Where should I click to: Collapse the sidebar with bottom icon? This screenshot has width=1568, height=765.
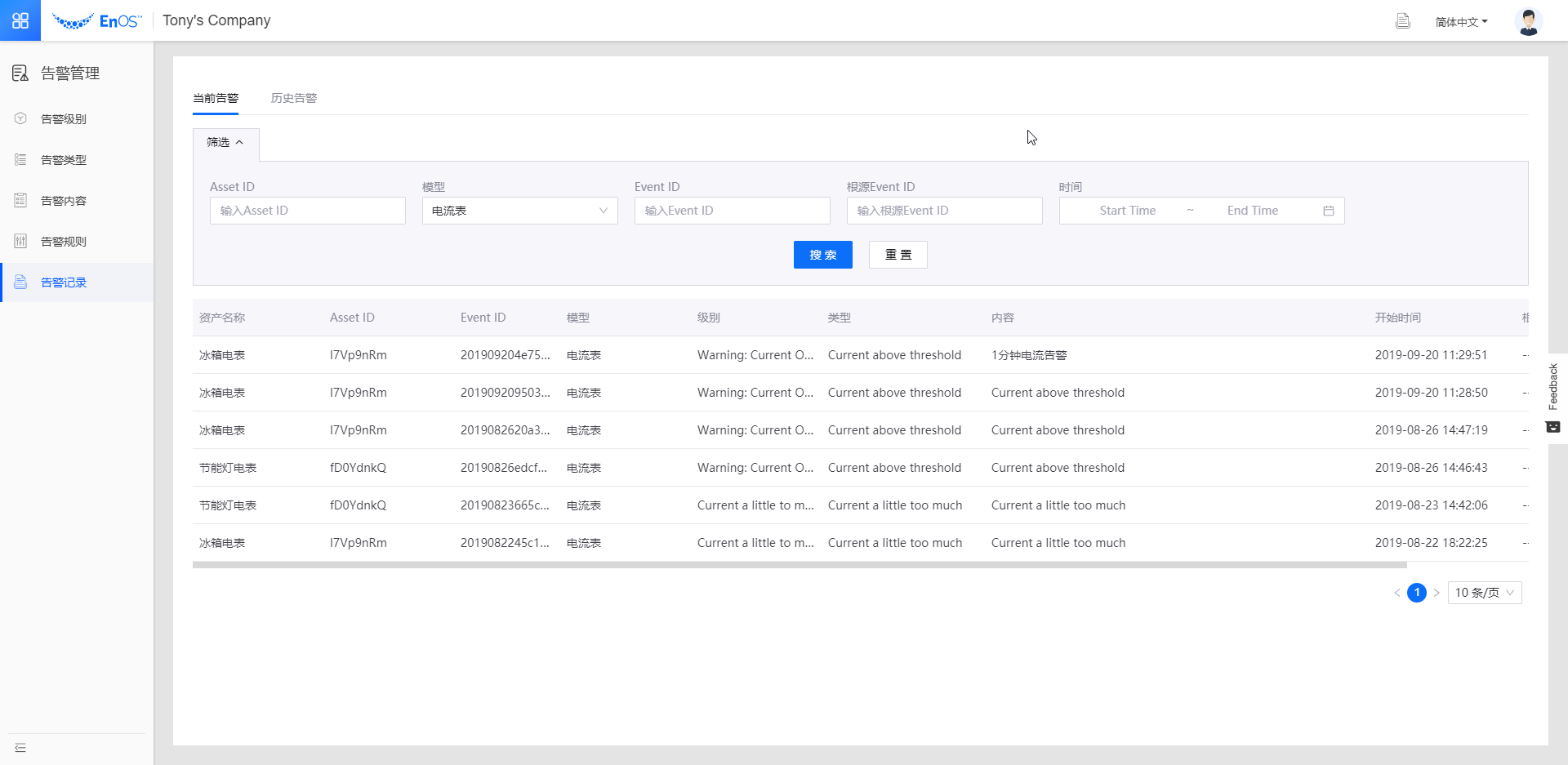coord(20,748)
